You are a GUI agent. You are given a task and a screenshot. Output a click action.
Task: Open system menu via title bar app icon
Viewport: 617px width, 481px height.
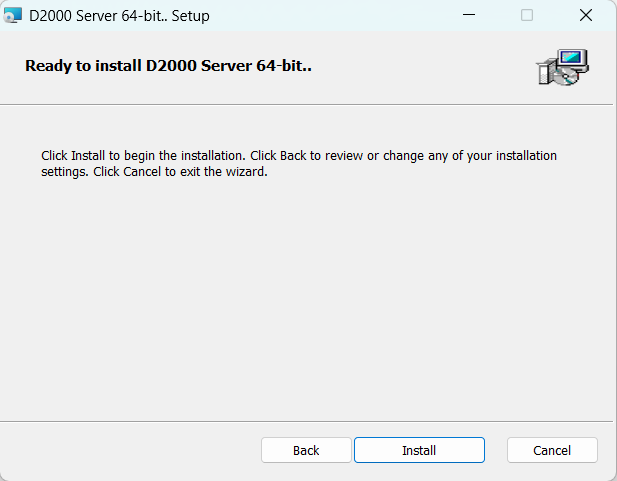13,16
